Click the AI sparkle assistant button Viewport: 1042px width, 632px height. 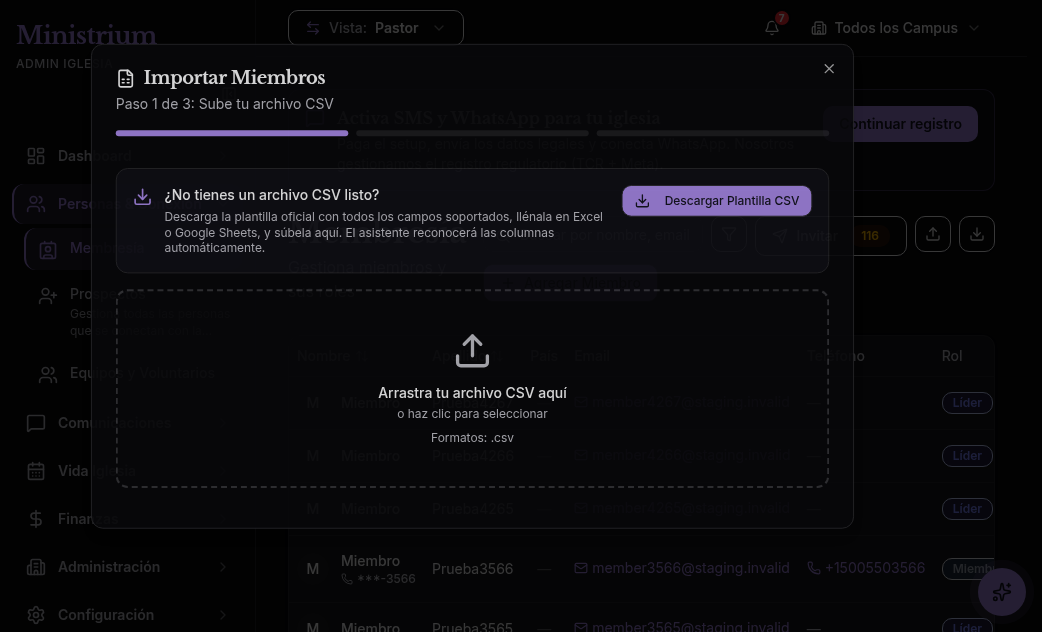(x=1001, y=591)
